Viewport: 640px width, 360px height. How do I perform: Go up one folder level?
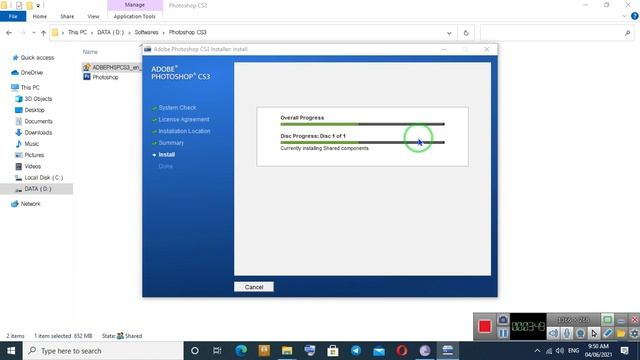tap(43, 33)
